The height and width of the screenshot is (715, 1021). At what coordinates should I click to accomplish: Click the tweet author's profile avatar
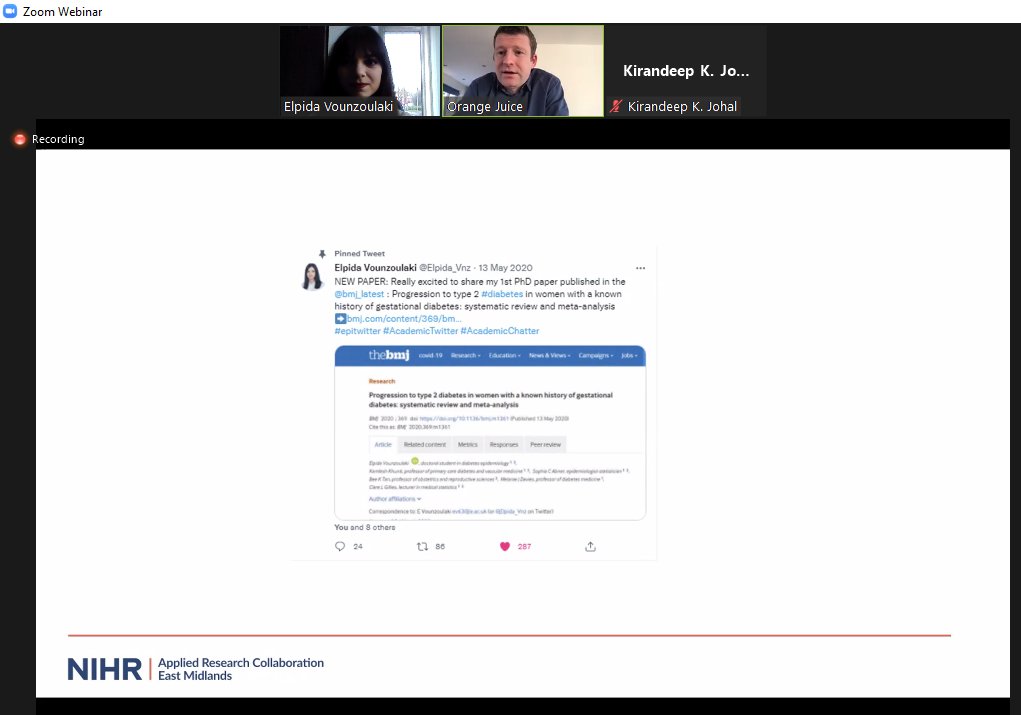tap(313, 276)
